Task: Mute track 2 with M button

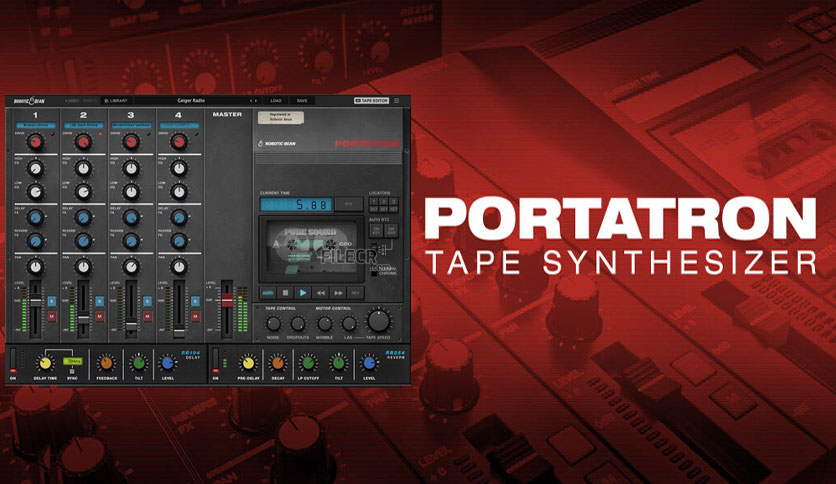Action: pyautogui.click(x=100, y=317)
